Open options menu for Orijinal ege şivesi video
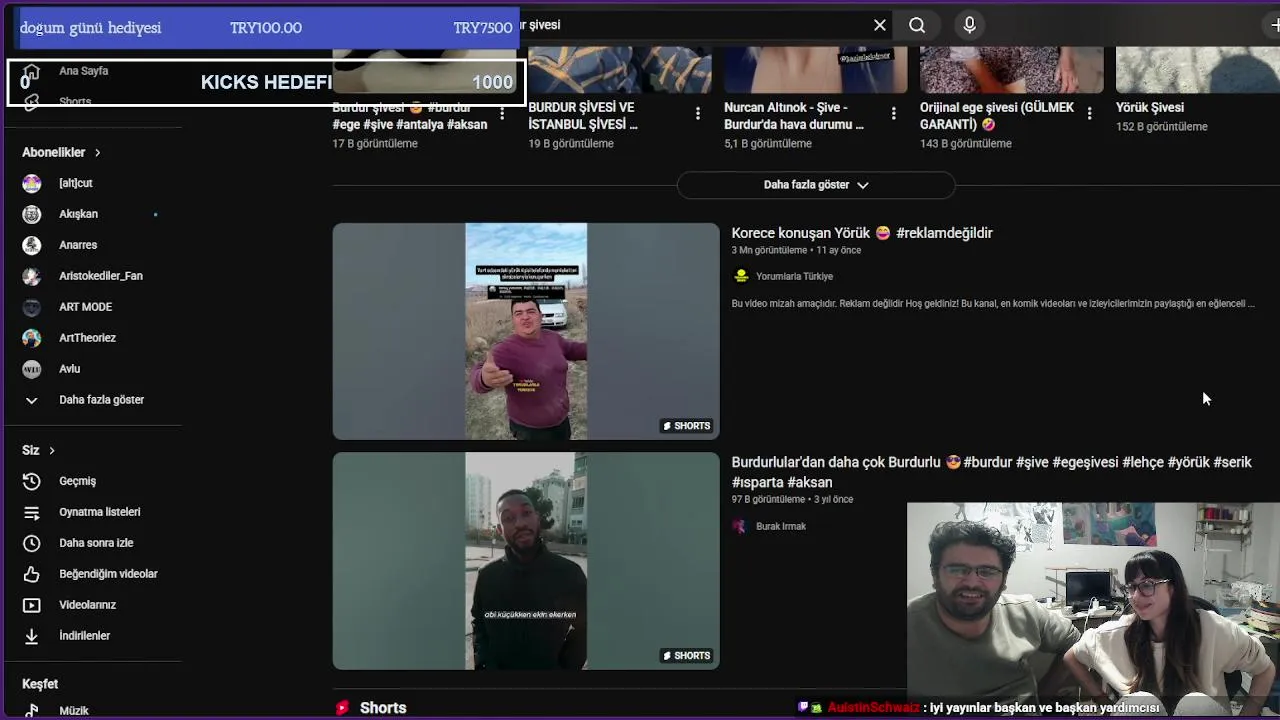 pyautogui.click(x=1090, y=114)
